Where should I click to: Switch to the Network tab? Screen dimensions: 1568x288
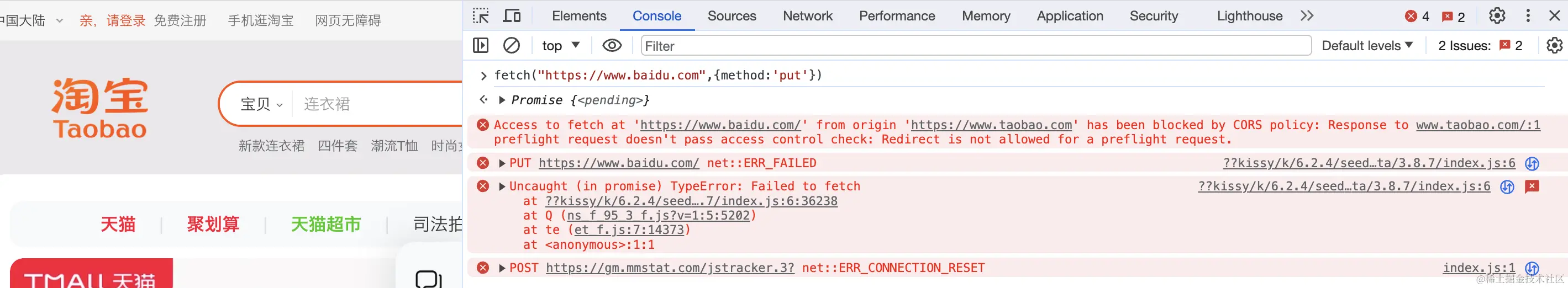(x=807, y=16)
